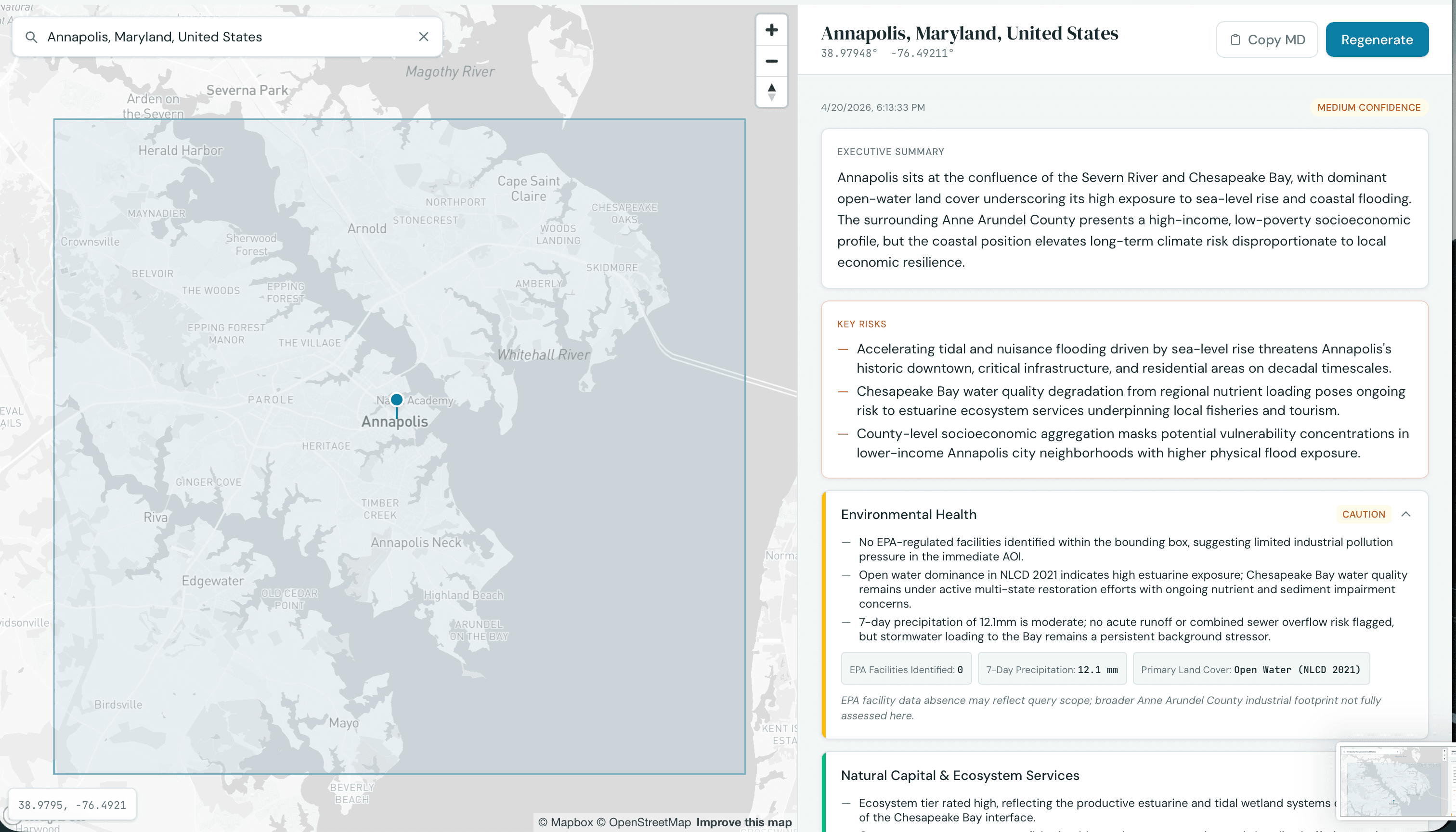Click the Arnold map label
1456x832 pixels.
[x=367, y=229]
